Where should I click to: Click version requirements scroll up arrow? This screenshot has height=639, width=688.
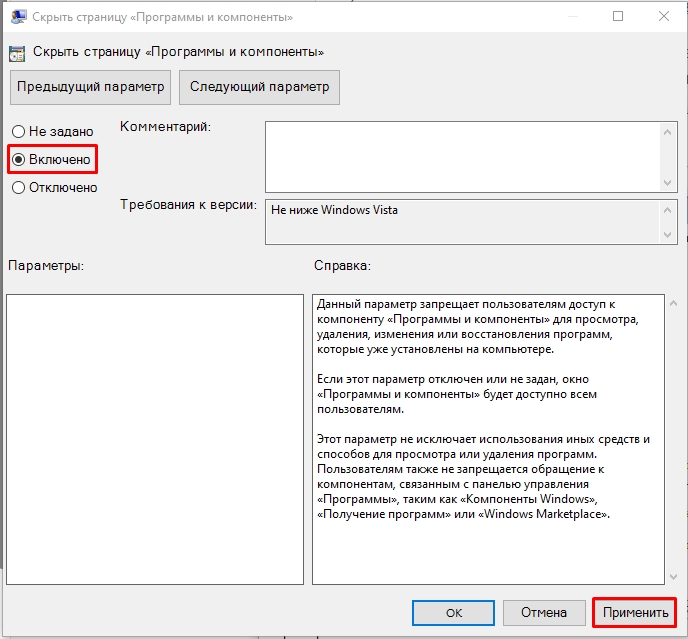[x=667, y=210]
